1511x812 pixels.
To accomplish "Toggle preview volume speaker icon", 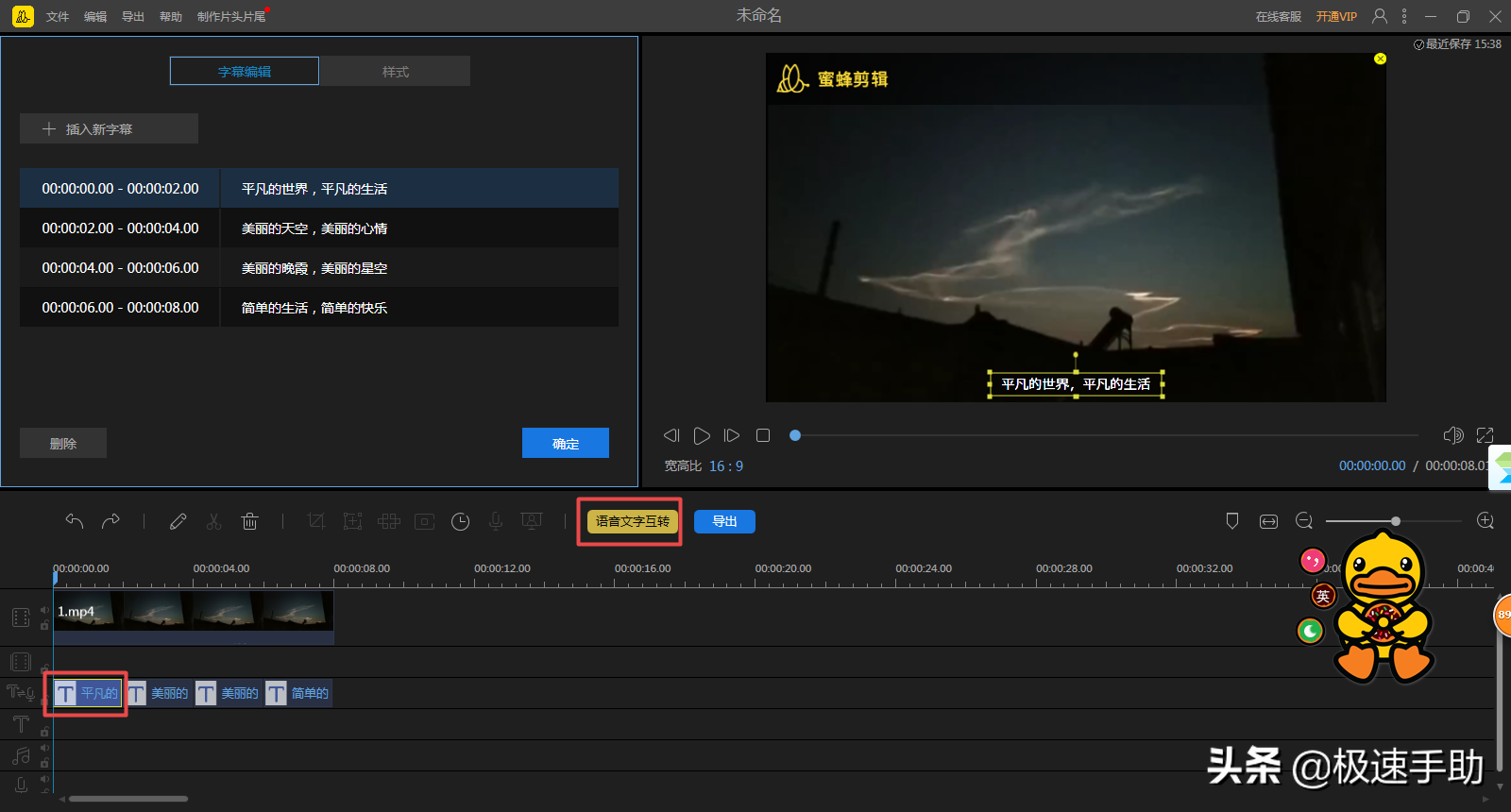I will 1453,435.
